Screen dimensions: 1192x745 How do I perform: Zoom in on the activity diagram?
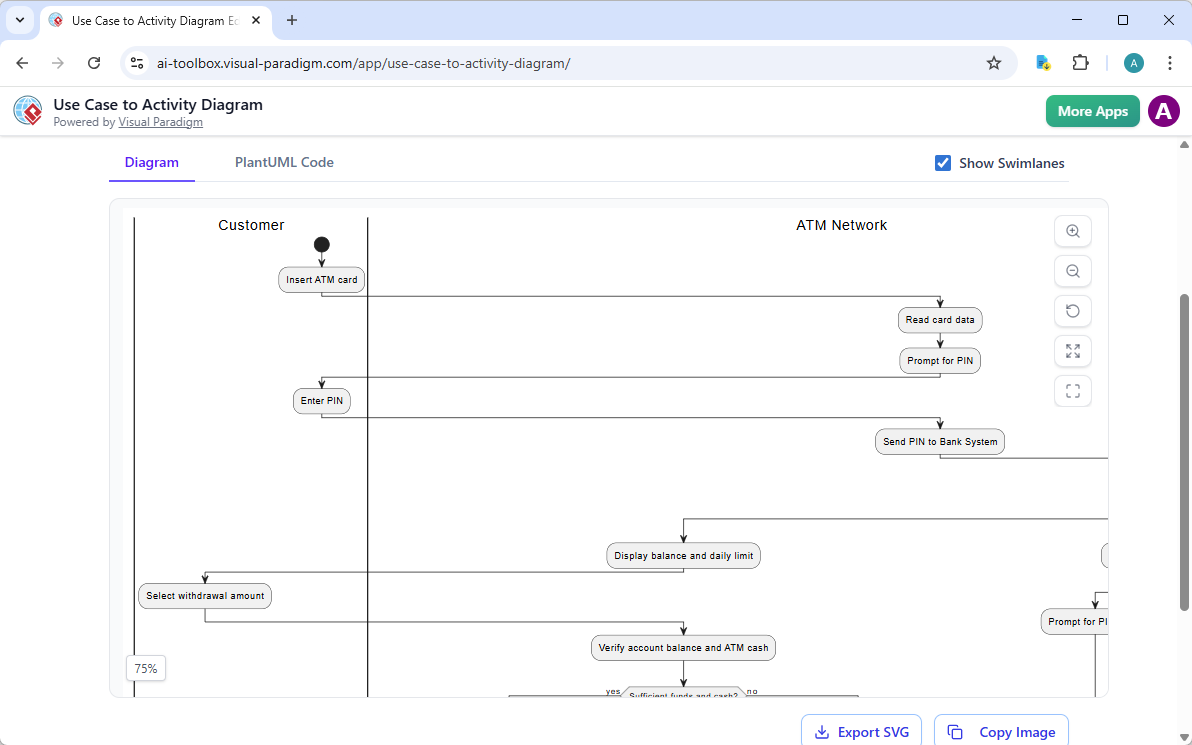tap(1072, 231)
